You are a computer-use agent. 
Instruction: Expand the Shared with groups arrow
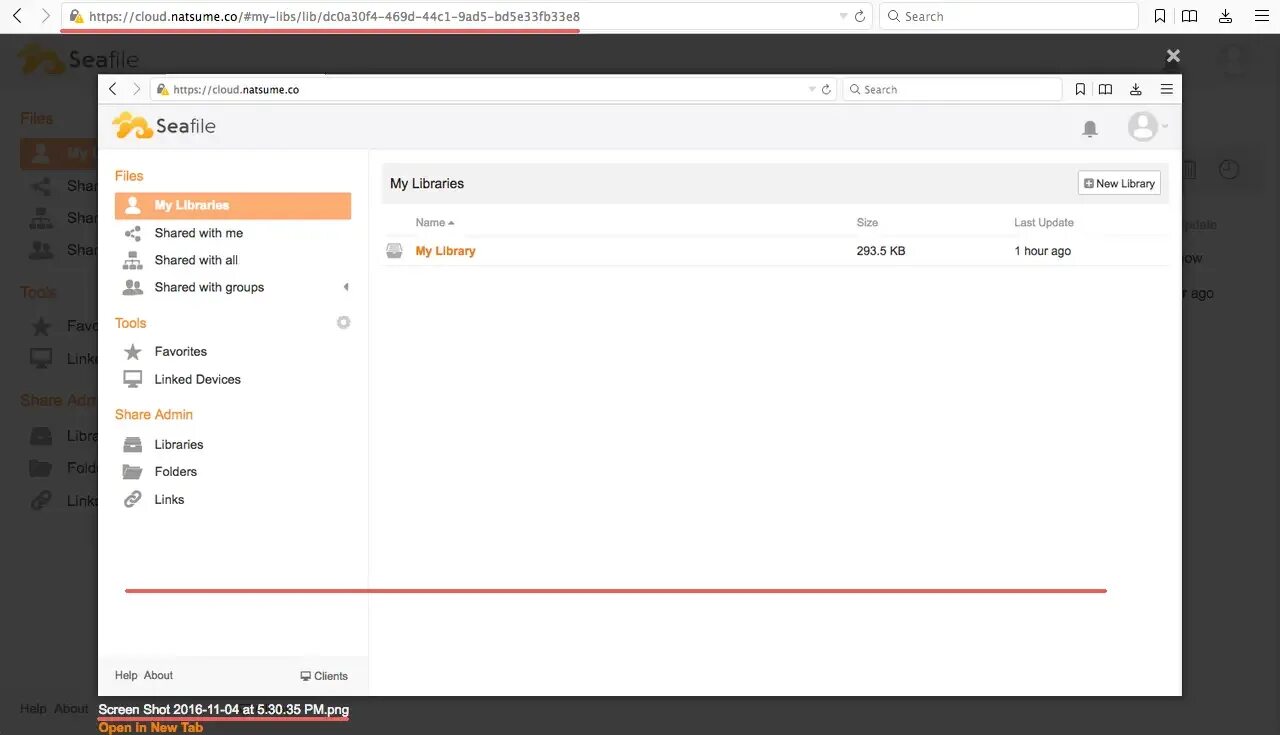pos(346,287)
